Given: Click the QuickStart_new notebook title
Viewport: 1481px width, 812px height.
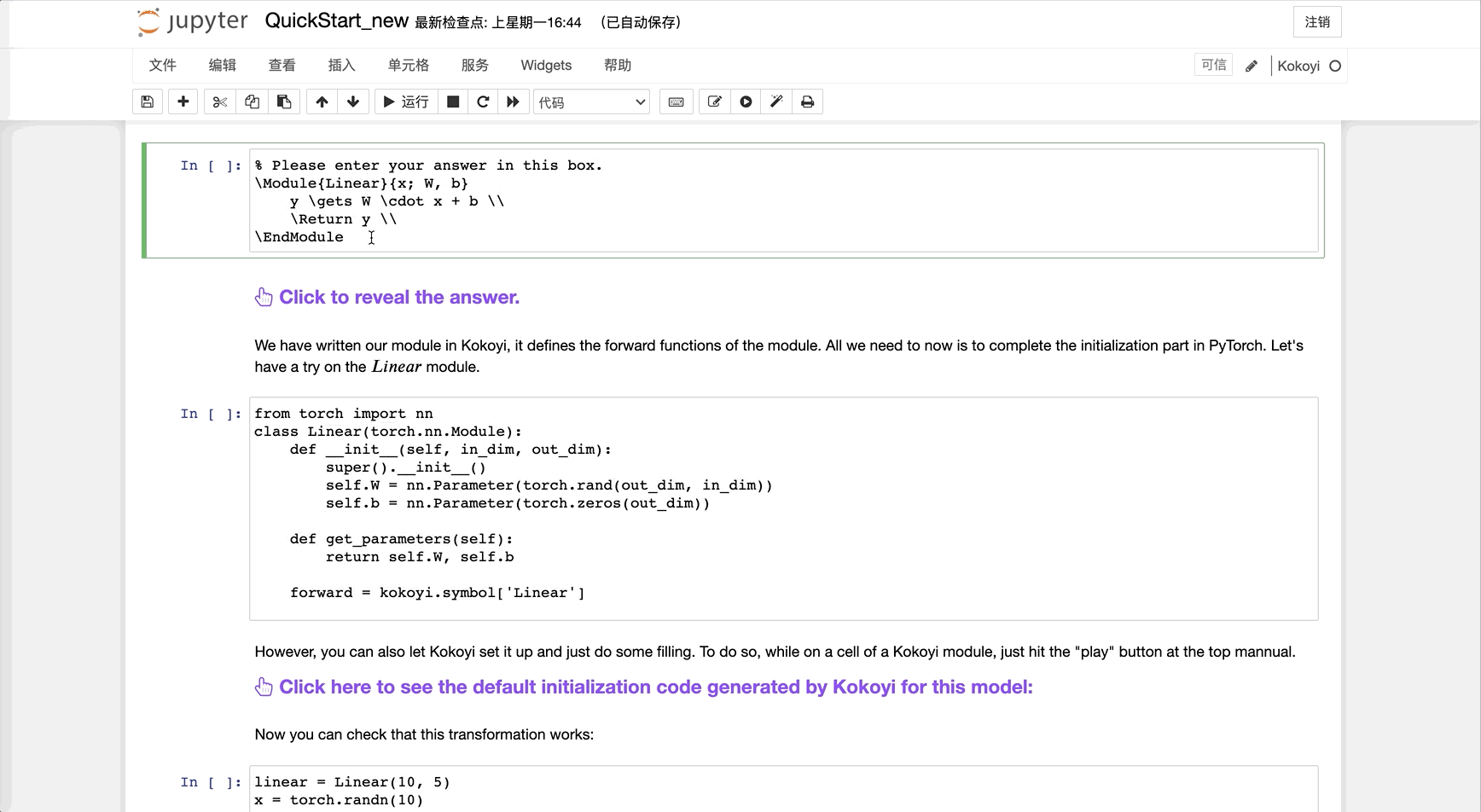Looking at the screenshot, I should tap(336, 21).
